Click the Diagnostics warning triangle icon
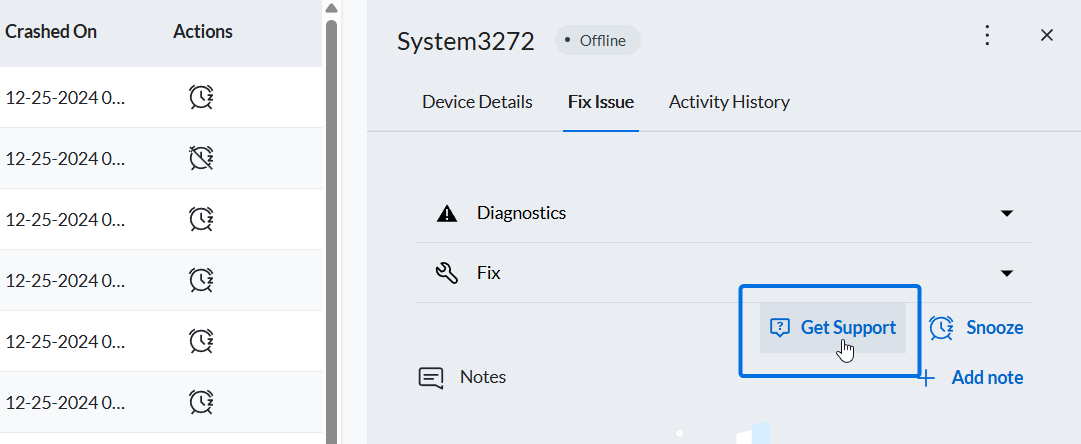 point(447,214)
